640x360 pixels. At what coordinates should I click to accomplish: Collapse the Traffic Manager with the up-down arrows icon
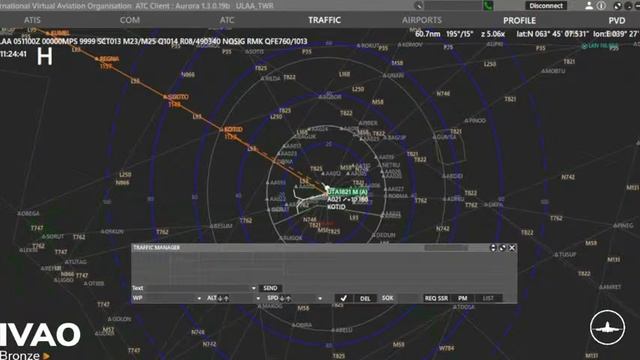(493, 248)
